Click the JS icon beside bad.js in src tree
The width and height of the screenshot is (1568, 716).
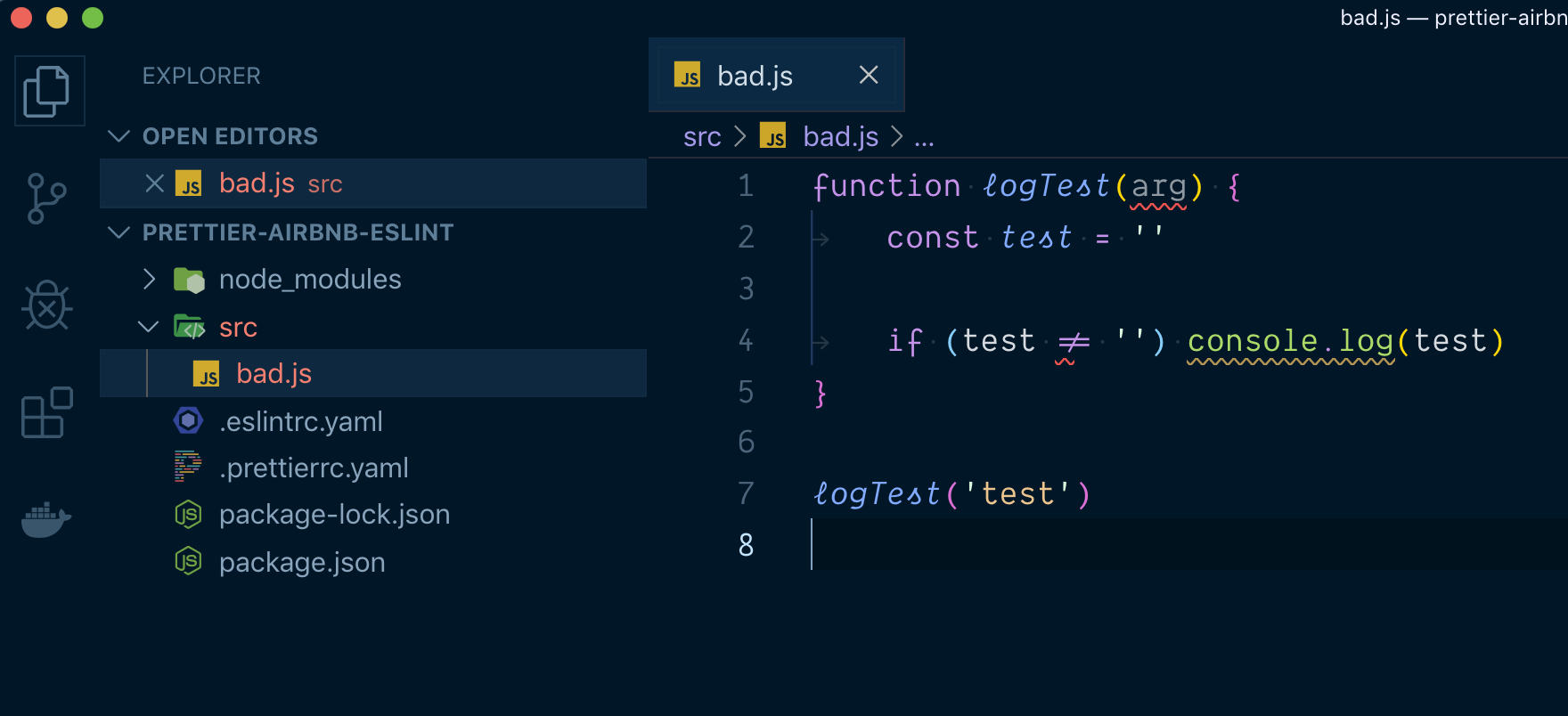point(207,374)
